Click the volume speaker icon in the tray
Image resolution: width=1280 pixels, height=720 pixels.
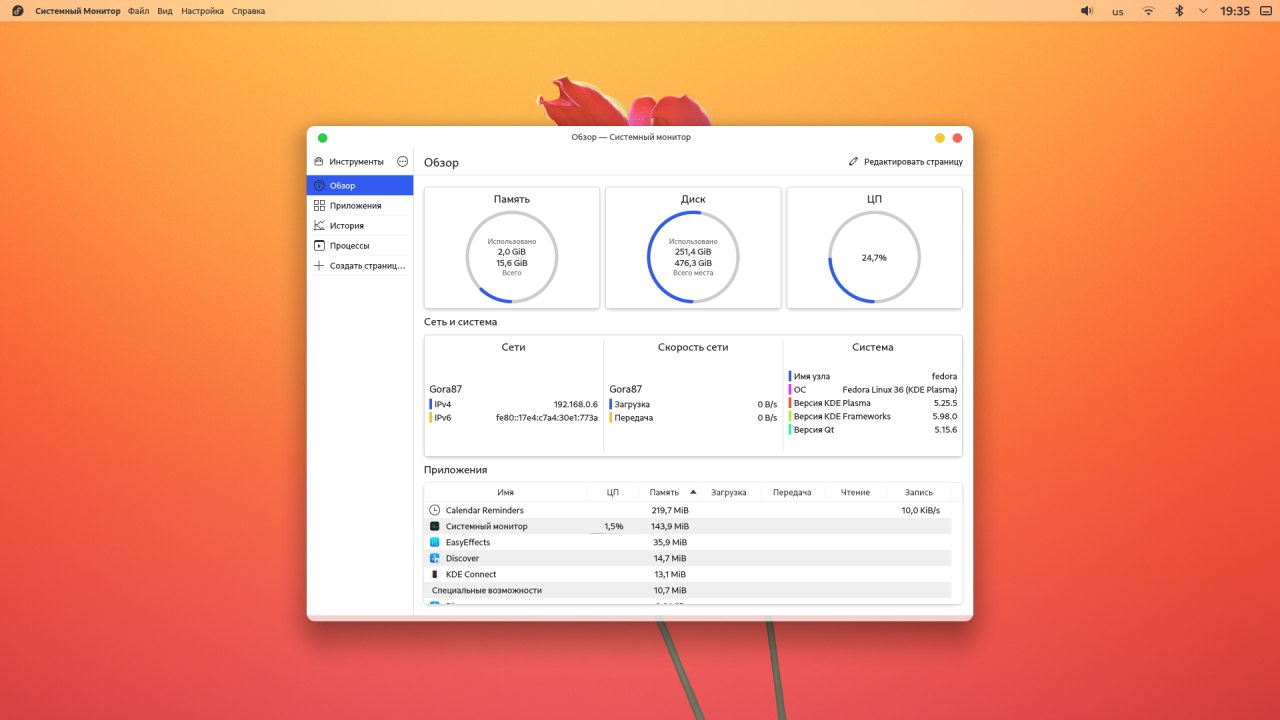[x=1087, y=11]
